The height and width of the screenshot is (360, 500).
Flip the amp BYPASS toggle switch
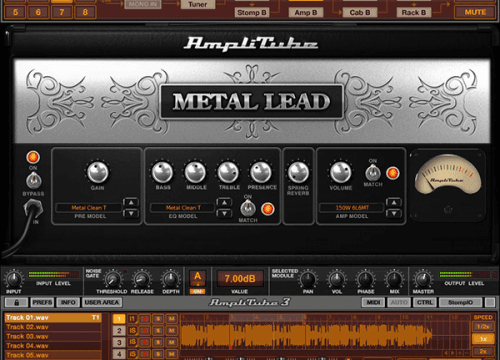[33, 181]
